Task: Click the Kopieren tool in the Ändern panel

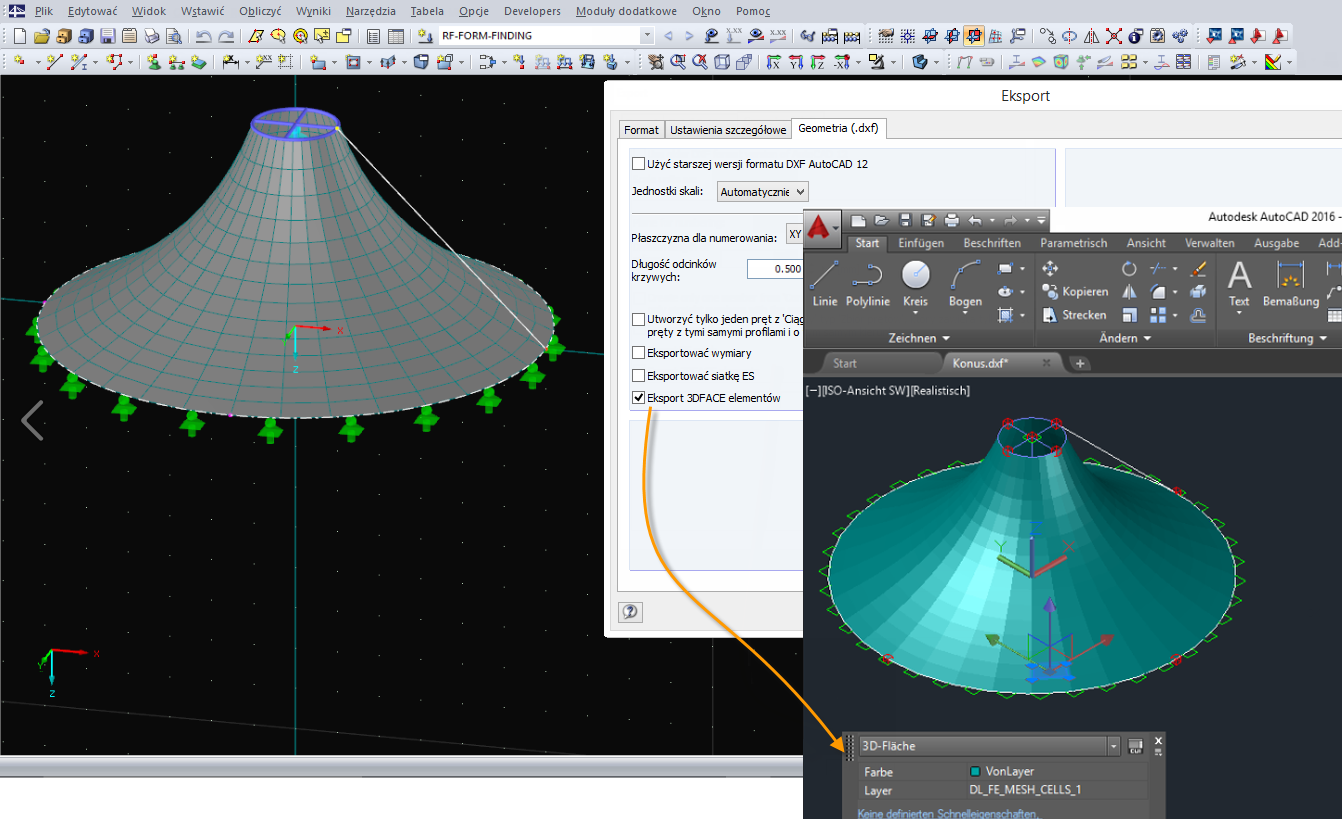Action: pos(1075,291)
